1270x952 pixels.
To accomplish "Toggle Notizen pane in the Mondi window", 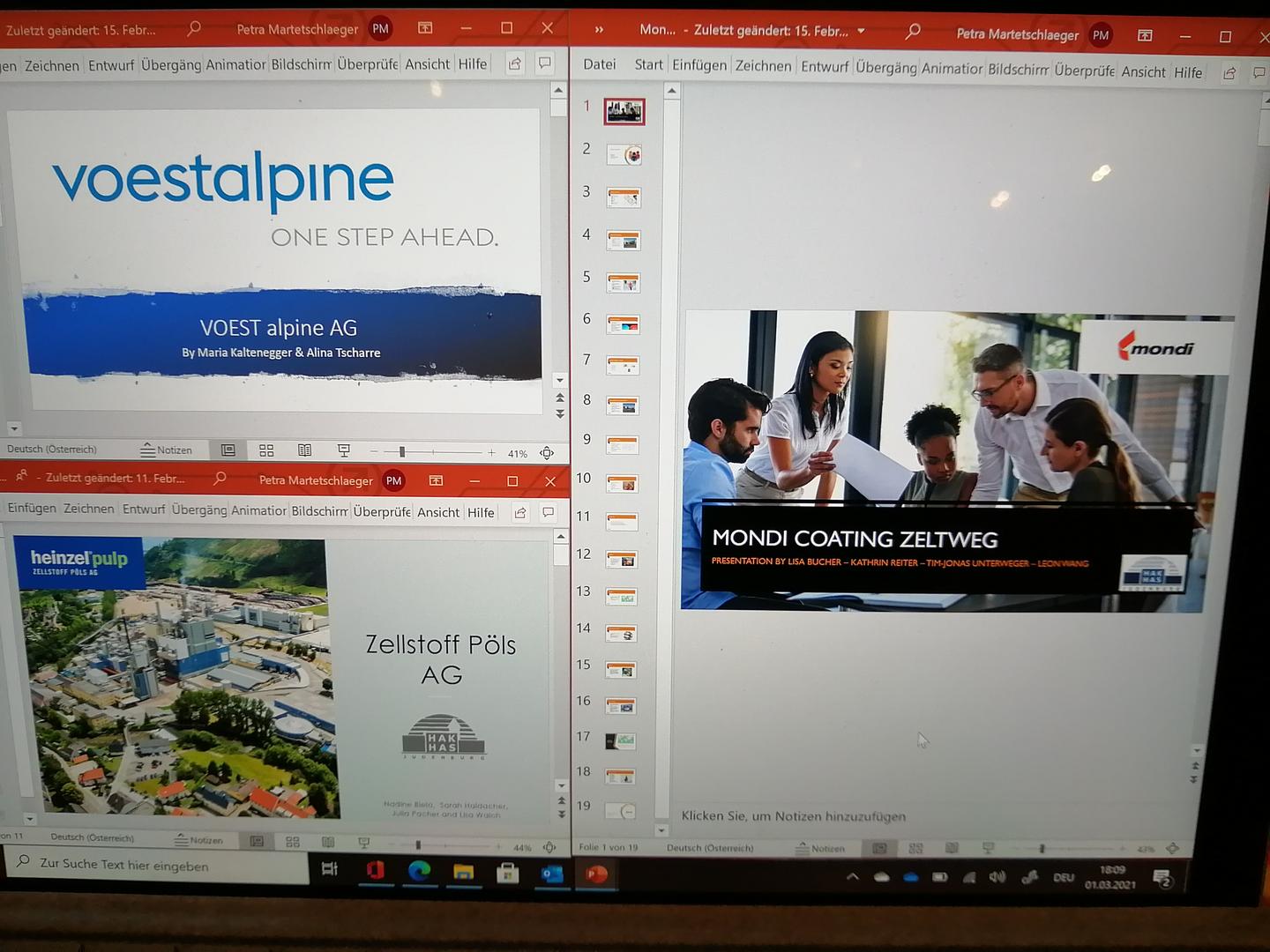I will coord(819,848).
